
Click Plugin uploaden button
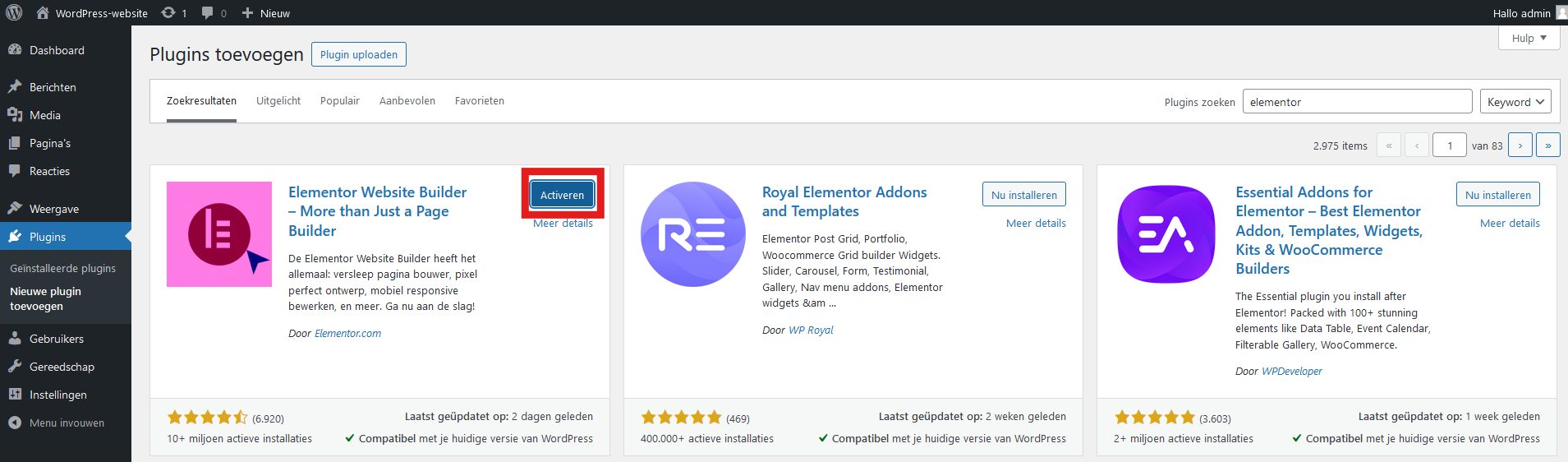pyautogui.click(x=359, y=54)
